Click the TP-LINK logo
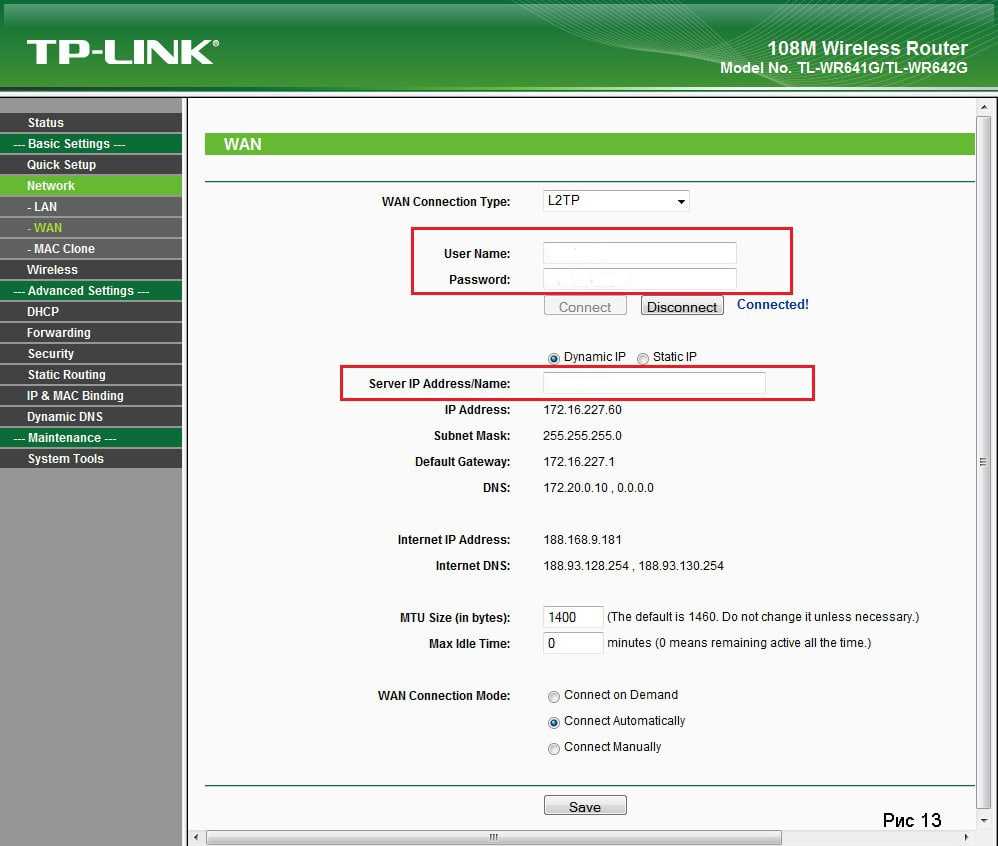The height and width of the screenshot is (846, 998). coord(122,52)
